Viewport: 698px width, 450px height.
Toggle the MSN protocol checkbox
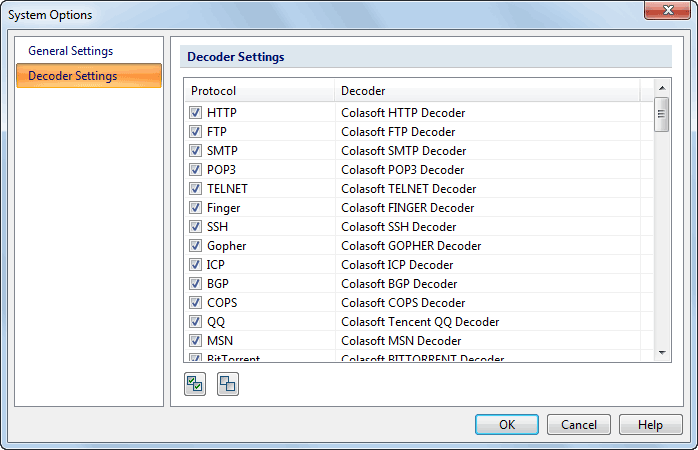(195, 341)
